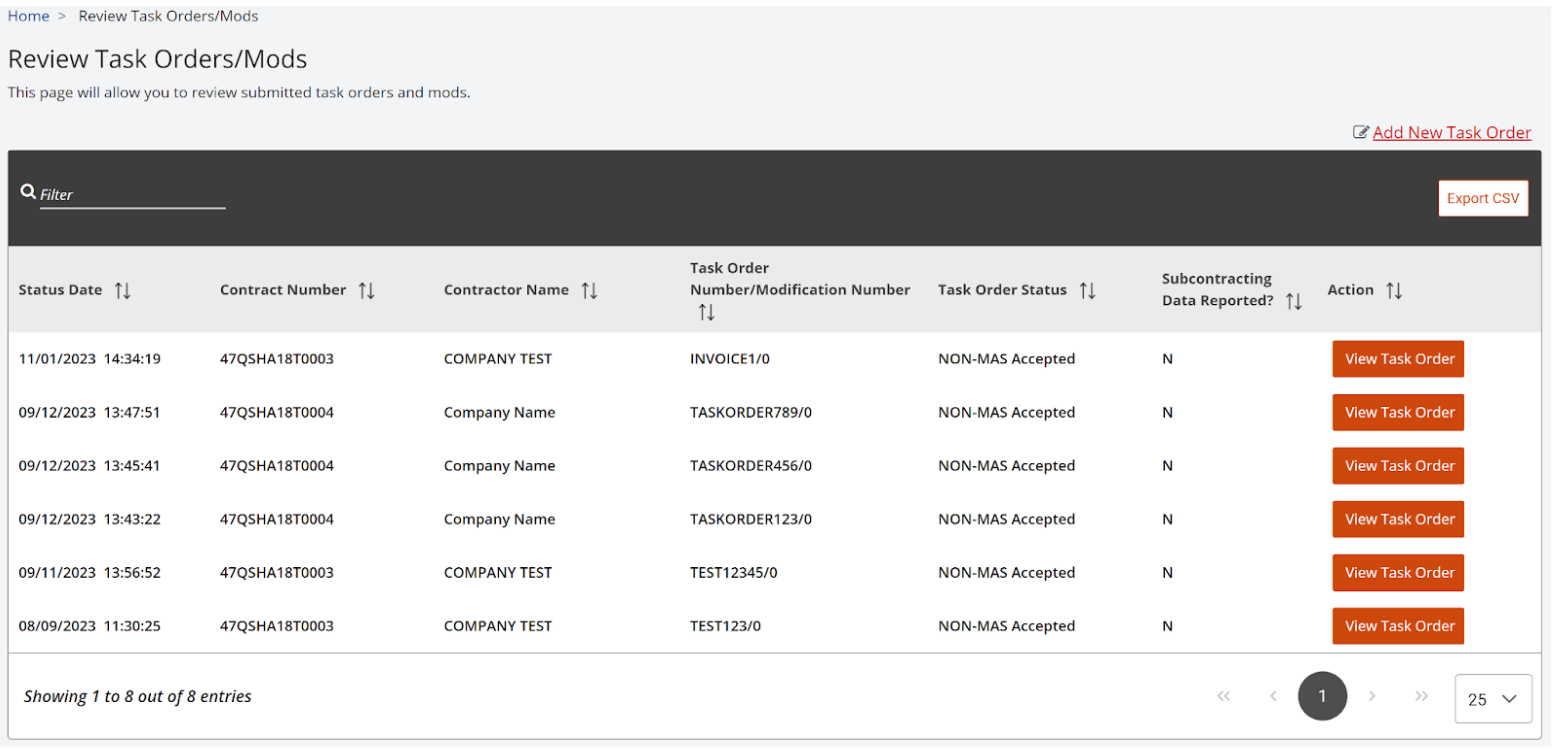Viewport: 1556px width, 749px height.
Task: Jump to the last page arrow
Action: 1422,696
